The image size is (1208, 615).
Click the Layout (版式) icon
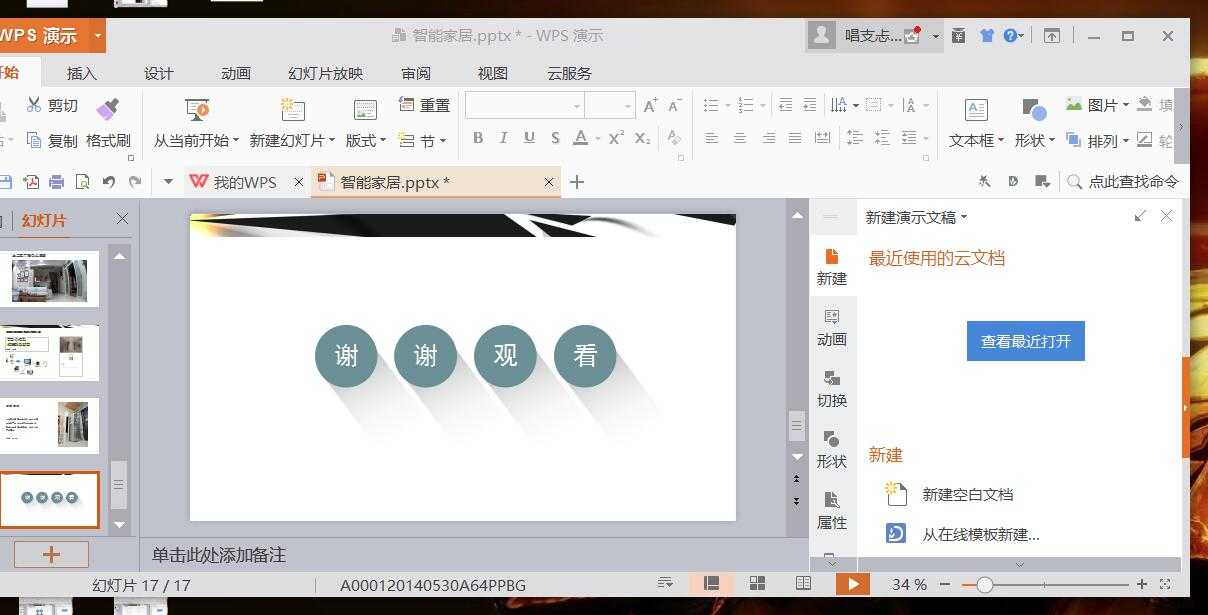[365, 109]
